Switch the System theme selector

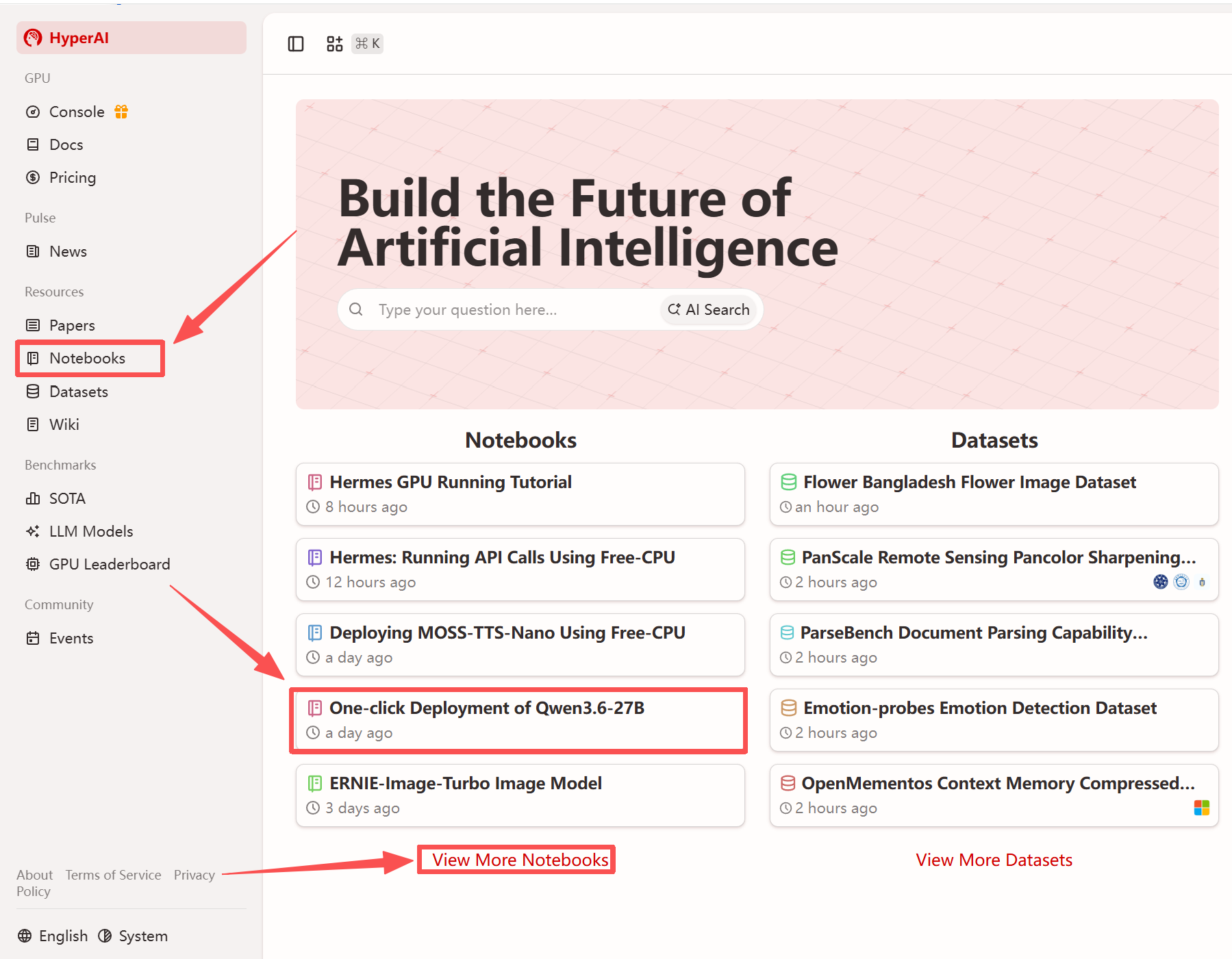[133, 936]
